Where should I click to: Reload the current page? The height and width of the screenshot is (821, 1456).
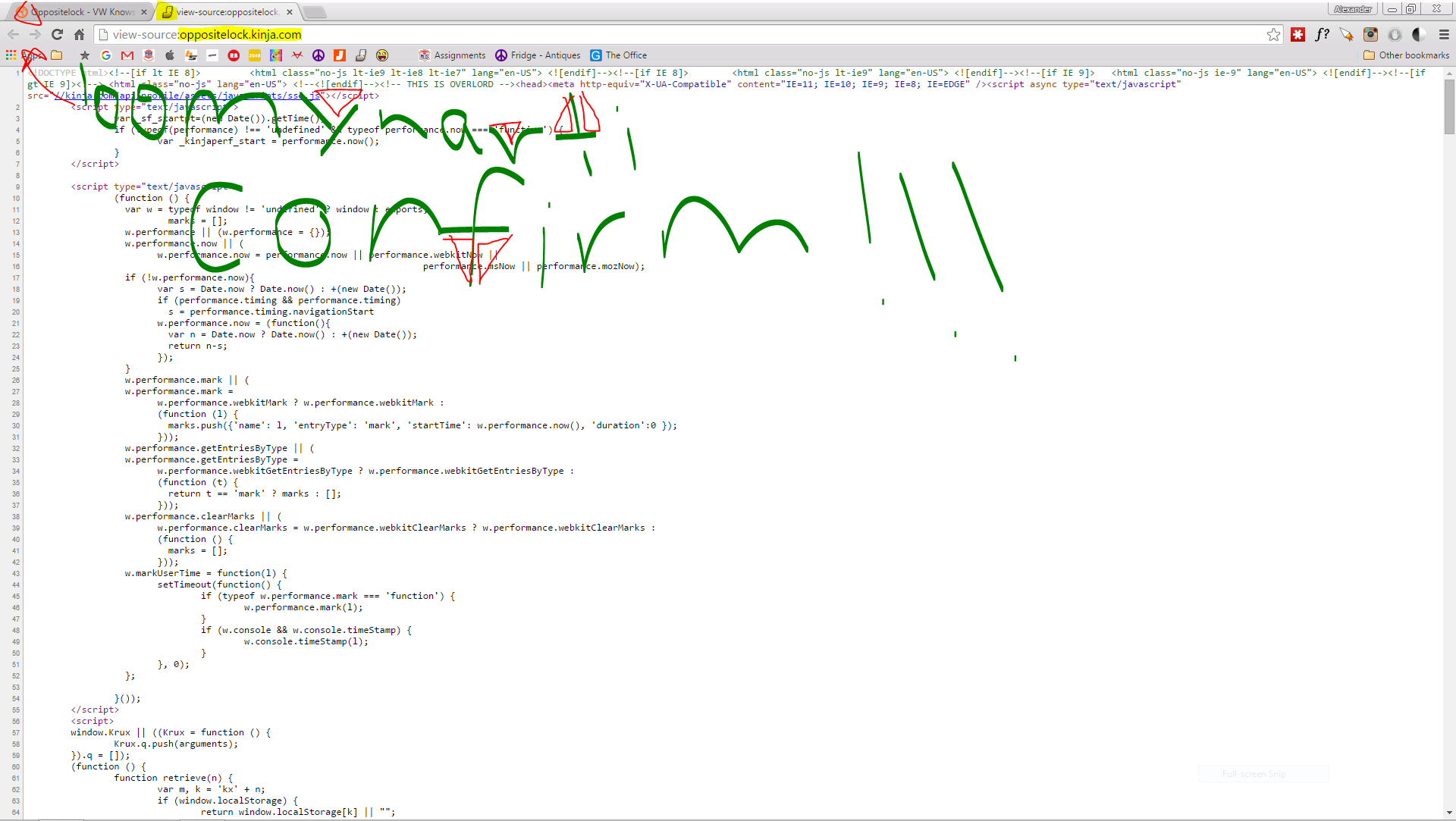point(57,35)
